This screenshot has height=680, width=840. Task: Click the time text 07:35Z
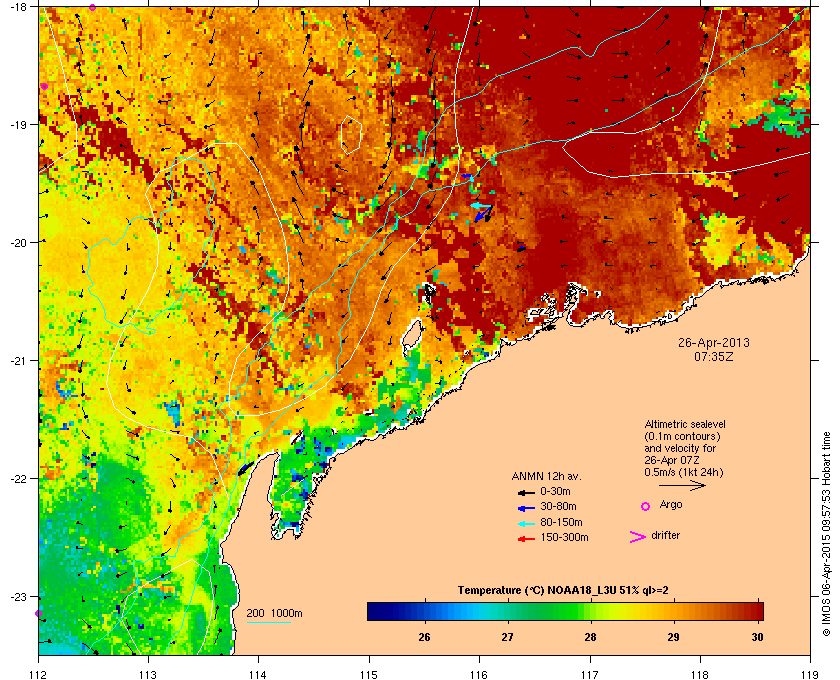(714, 356)
